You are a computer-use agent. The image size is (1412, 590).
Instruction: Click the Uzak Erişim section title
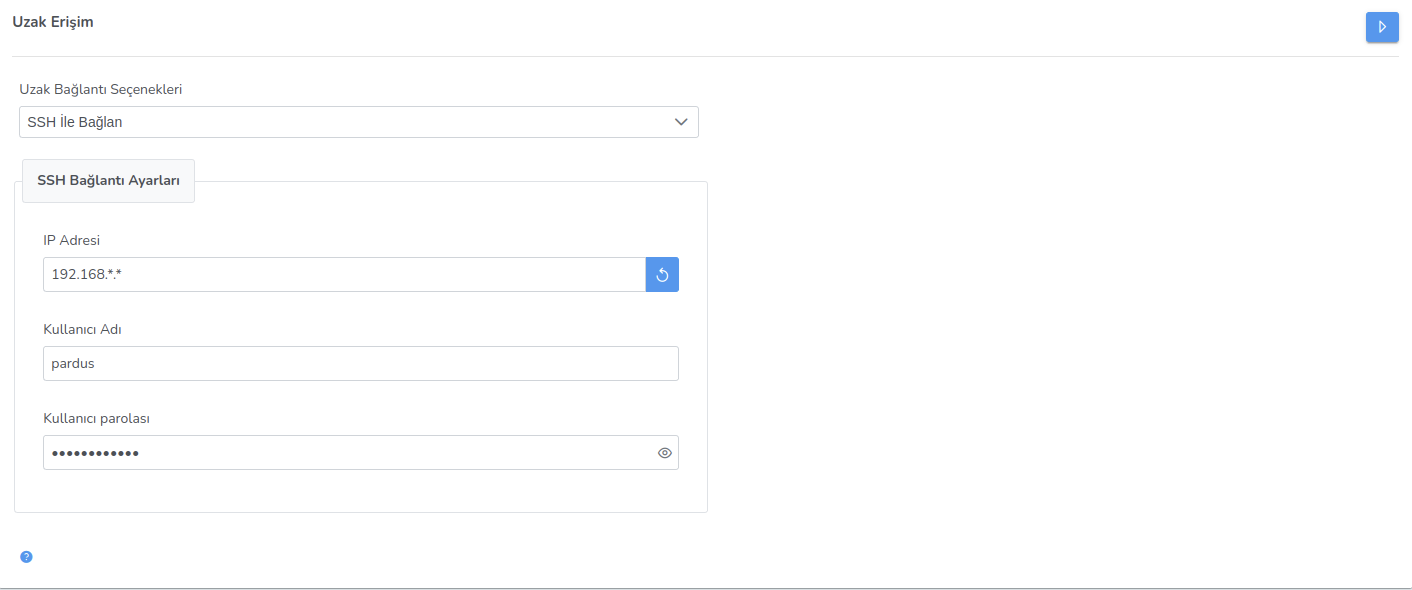click(53, 21)
